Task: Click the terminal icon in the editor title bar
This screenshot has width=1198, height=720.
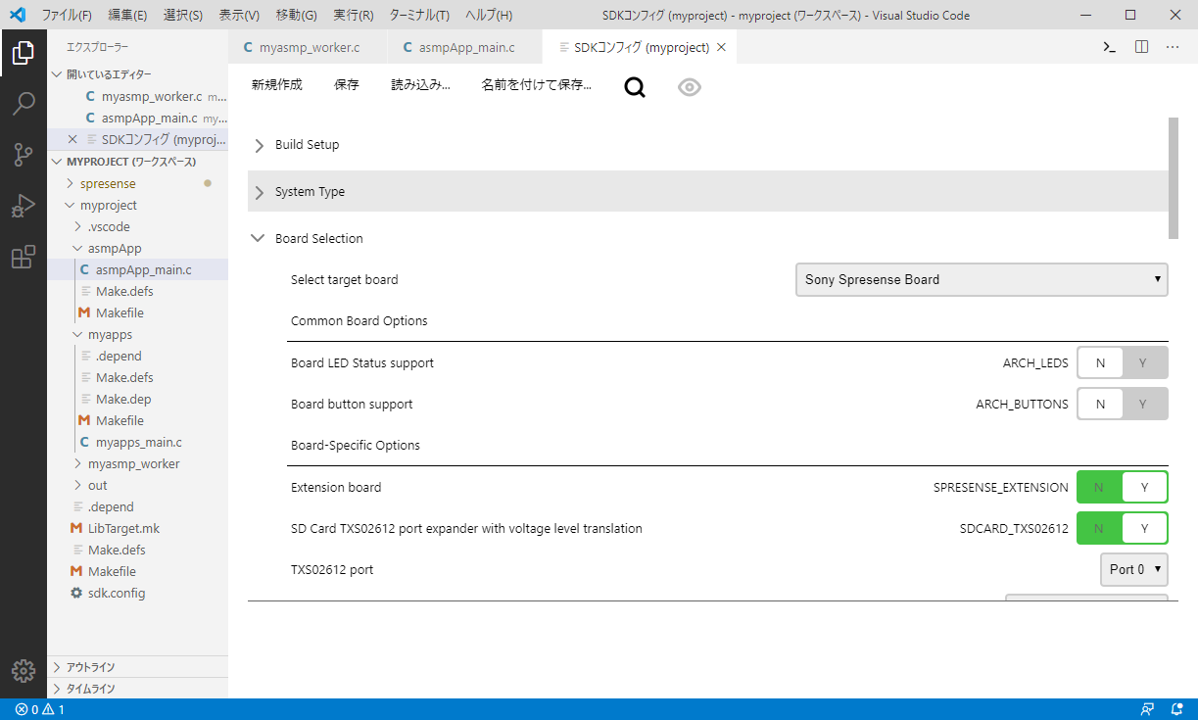Action: coord(1109,47)
